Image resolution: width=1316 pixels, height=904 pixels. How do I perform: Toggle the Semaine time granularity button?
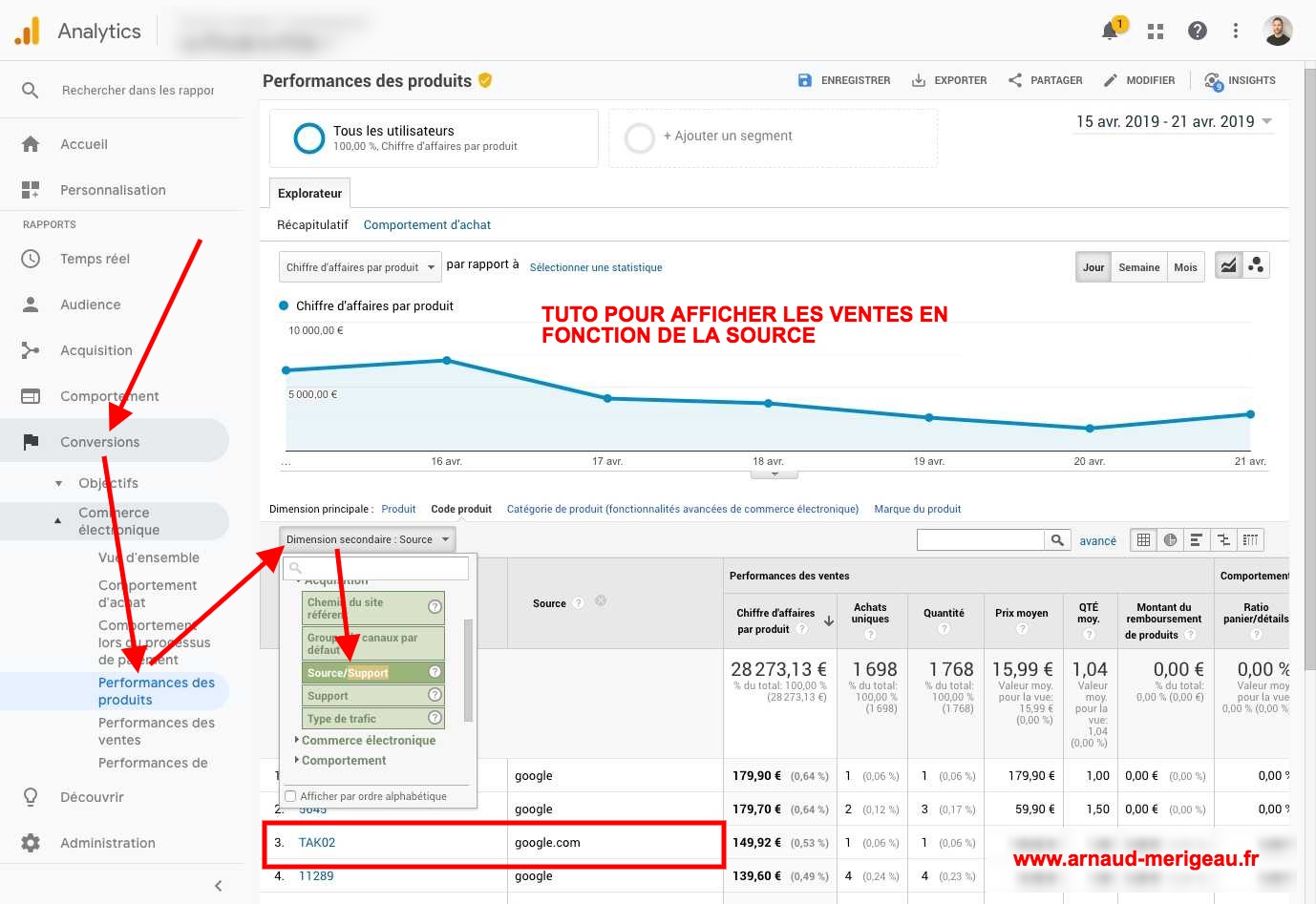click(1138, 267)
